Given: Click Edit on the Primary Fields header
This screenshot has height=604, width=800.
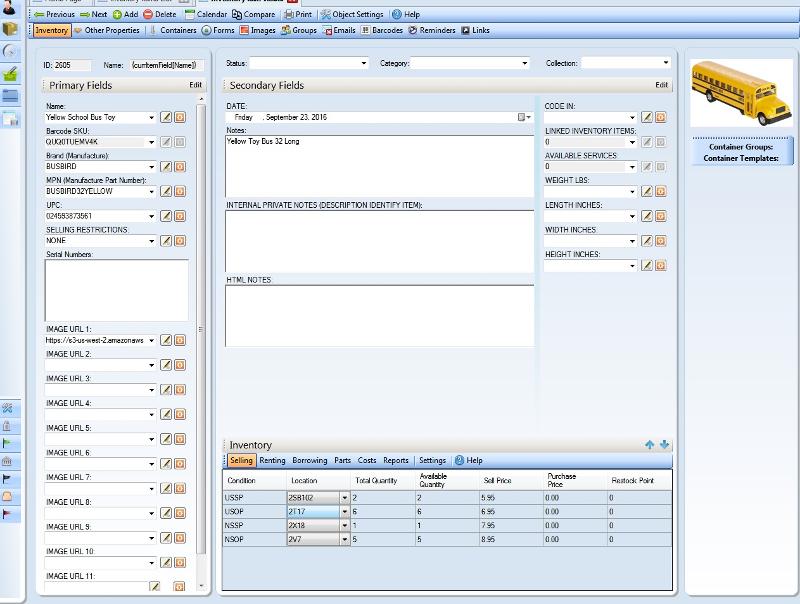Looking at the screenshot, I should click(195, 86).
